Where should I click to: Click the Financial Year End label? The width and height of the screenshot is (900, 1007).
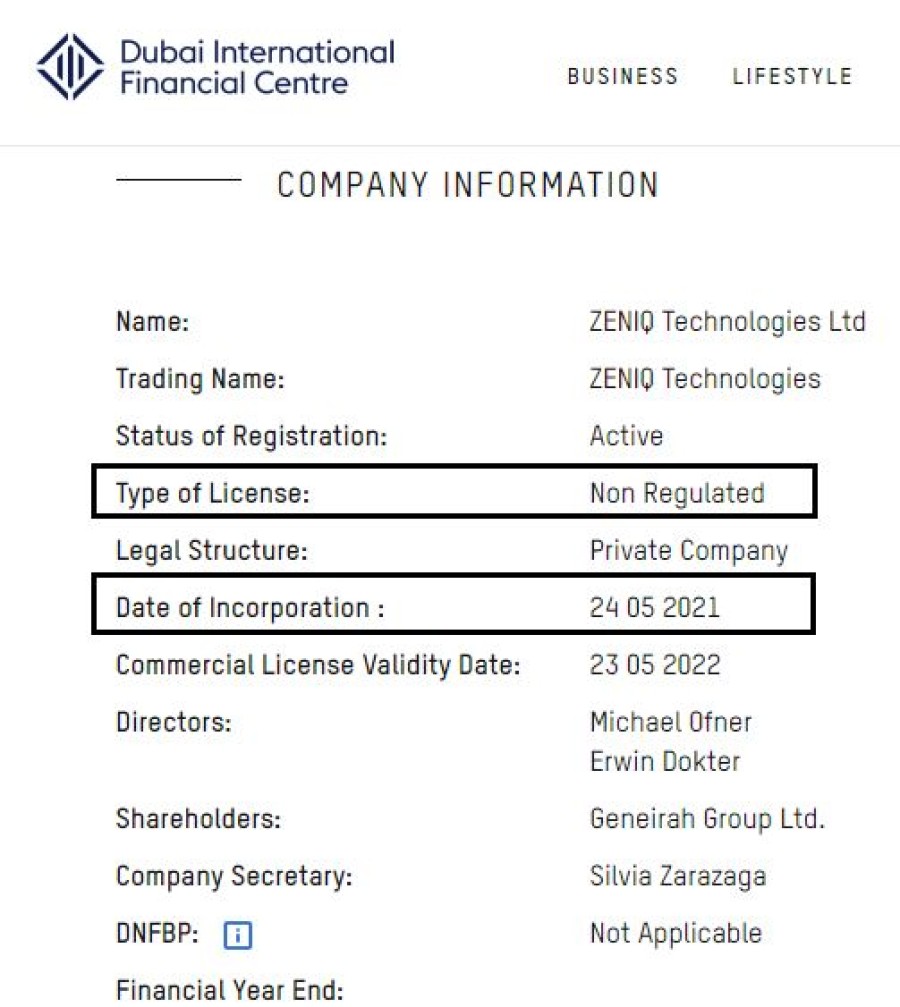point(229,990)
